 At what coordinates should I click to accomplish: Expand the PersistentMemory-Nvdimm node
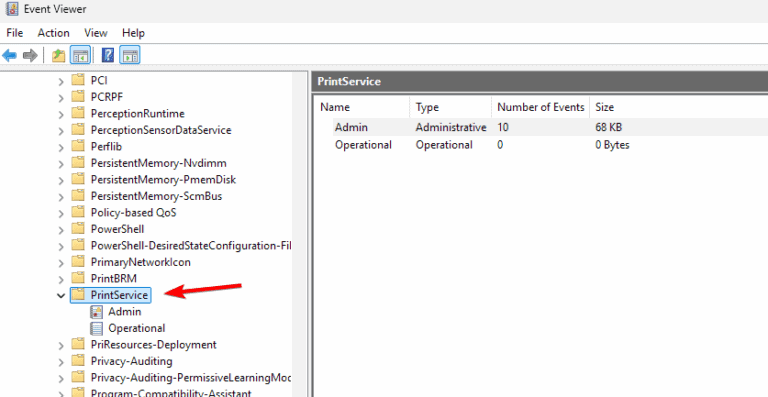coord(61,164)
